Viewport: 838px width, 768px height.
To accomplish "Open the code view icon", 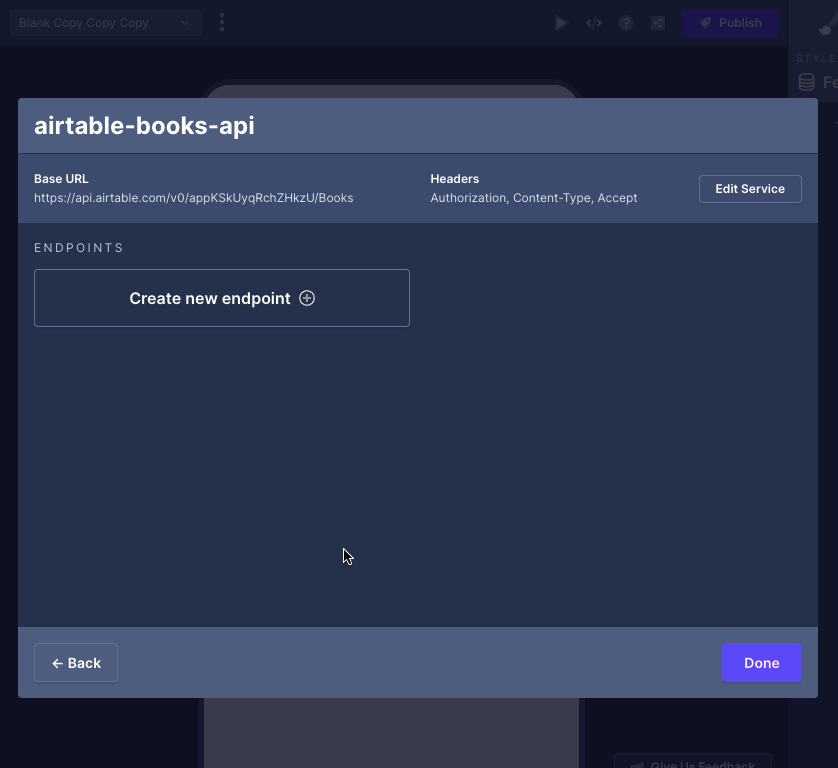I will 594,23.
